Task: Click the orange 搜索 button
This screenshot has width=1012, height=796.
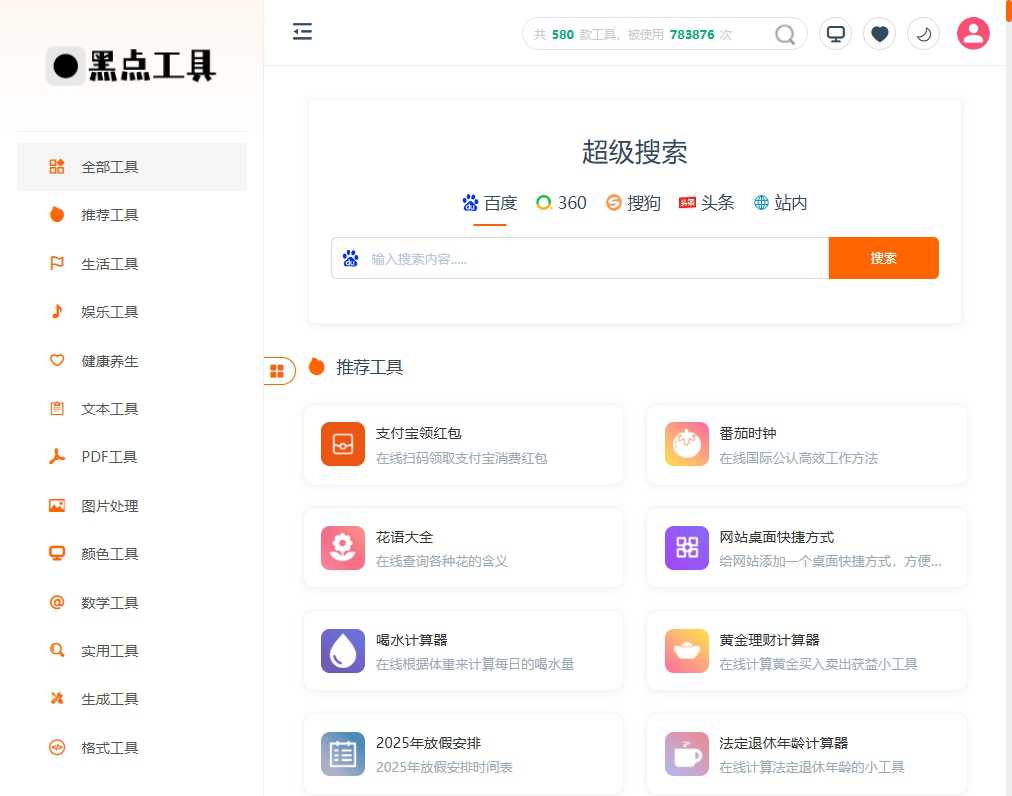Action: point(883,257)
